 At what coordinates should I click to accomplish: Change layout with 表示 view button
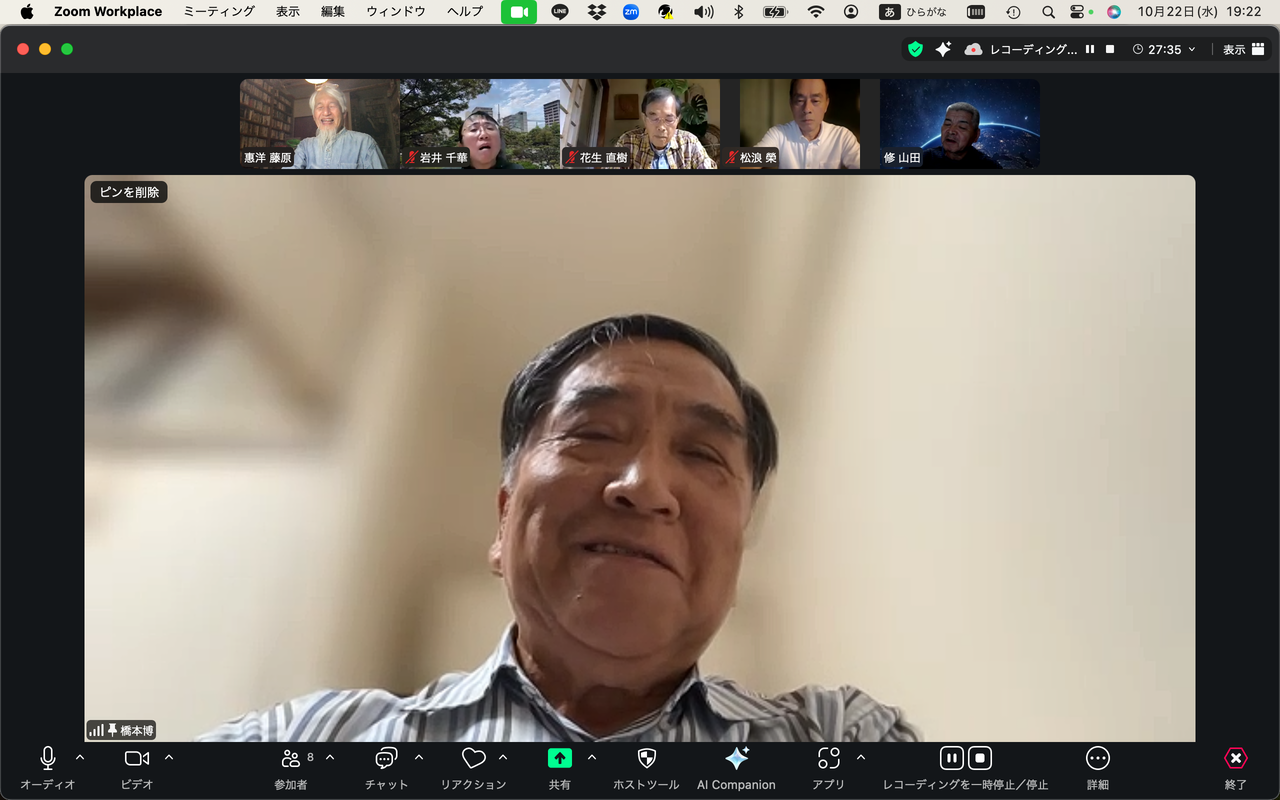click(x=1244, y=49)
